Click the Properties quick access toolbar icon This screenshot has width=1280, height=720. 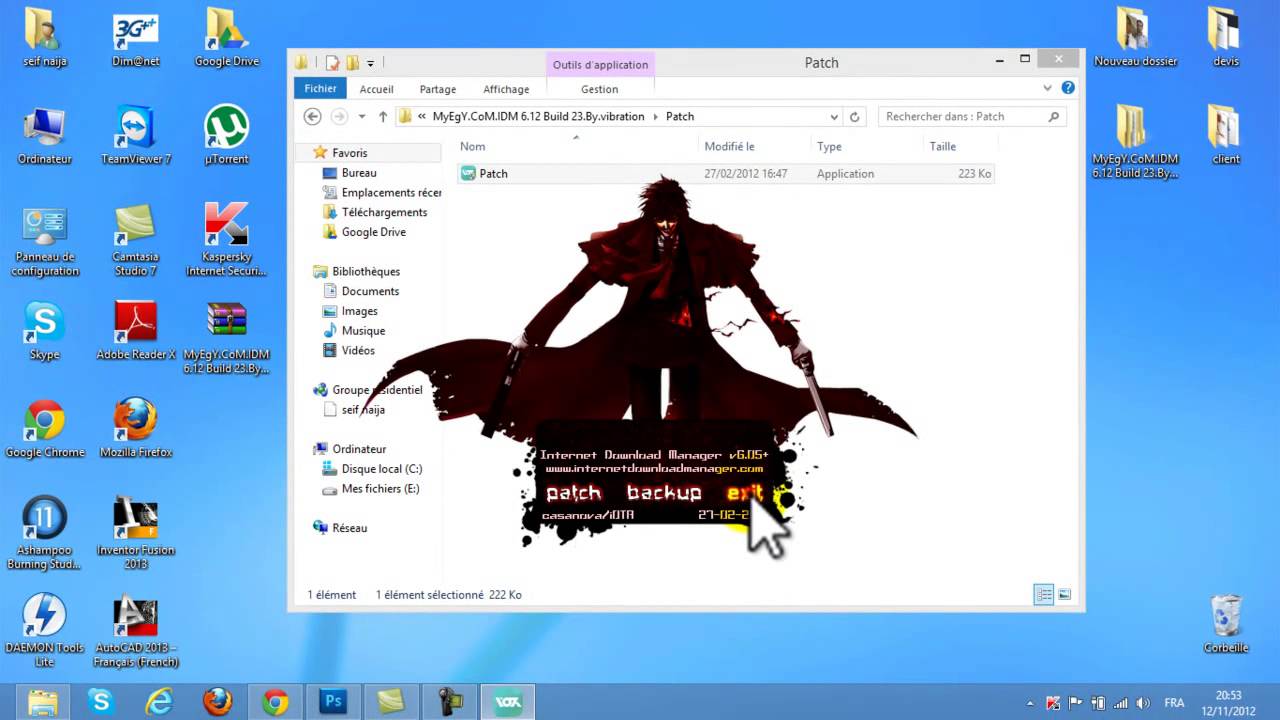click(x=332, y=63)
